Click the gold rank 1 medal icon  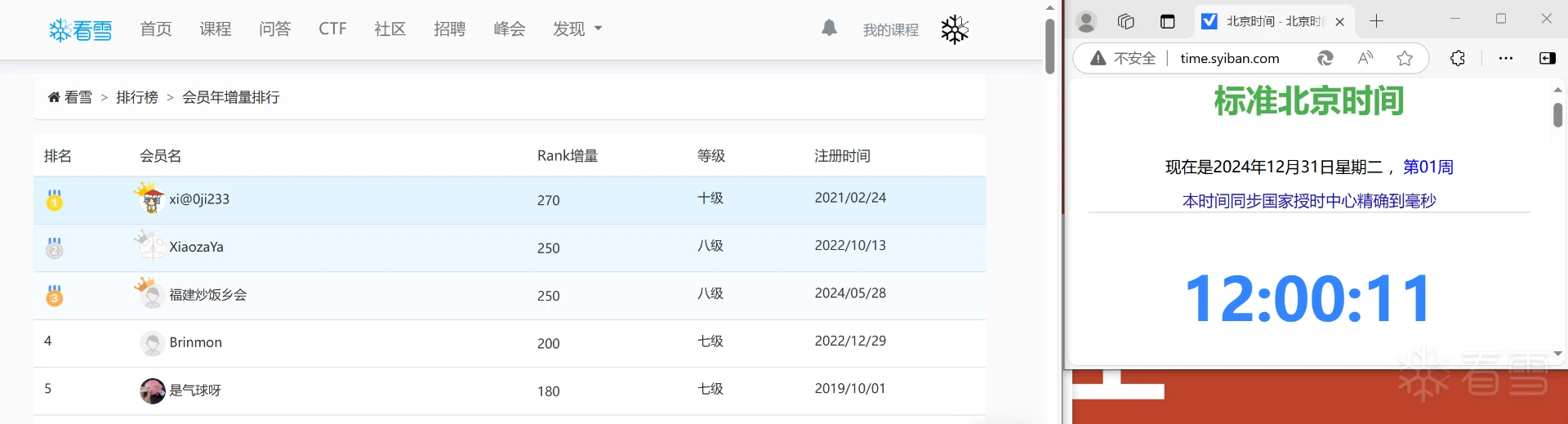point(55,200)
